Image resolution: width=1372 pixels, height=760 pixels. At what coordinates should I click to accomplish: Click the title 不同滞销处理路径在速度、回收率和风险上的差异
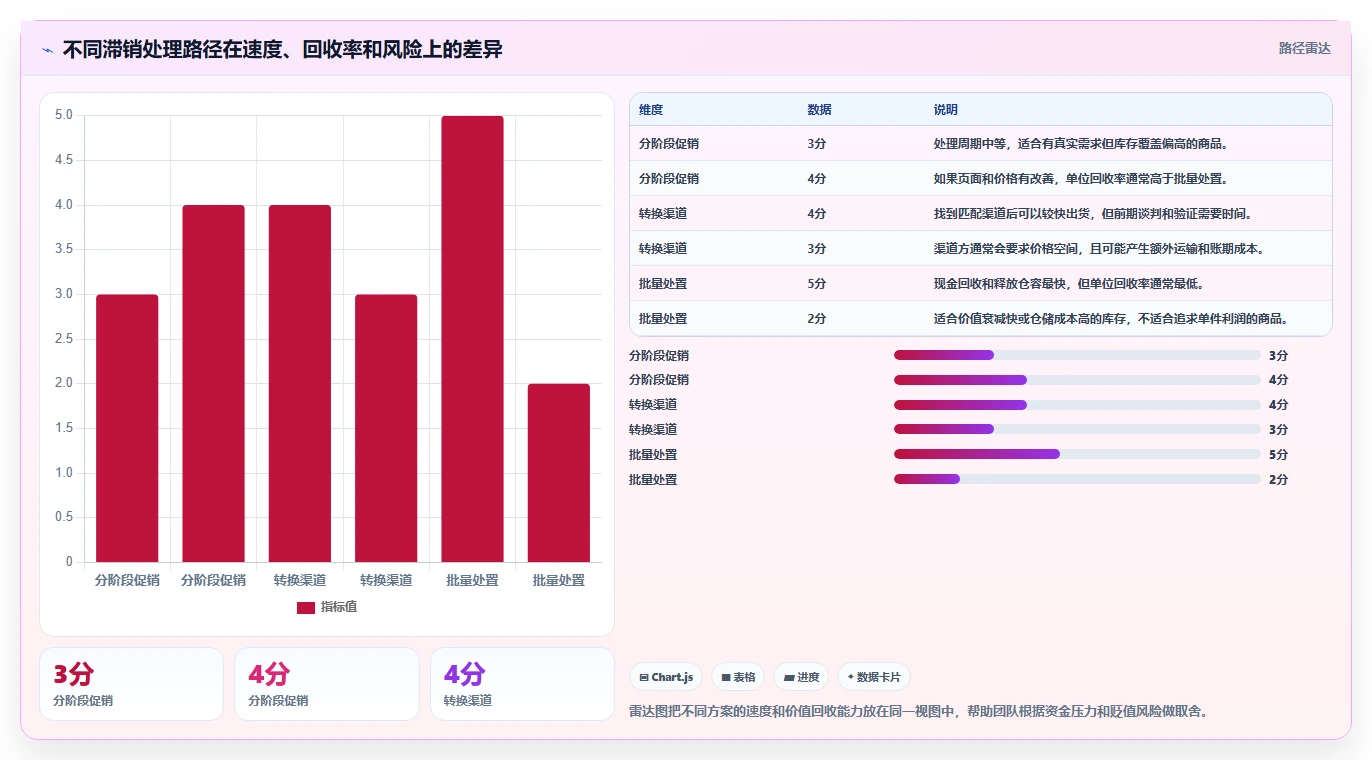(x=283, y=49)
